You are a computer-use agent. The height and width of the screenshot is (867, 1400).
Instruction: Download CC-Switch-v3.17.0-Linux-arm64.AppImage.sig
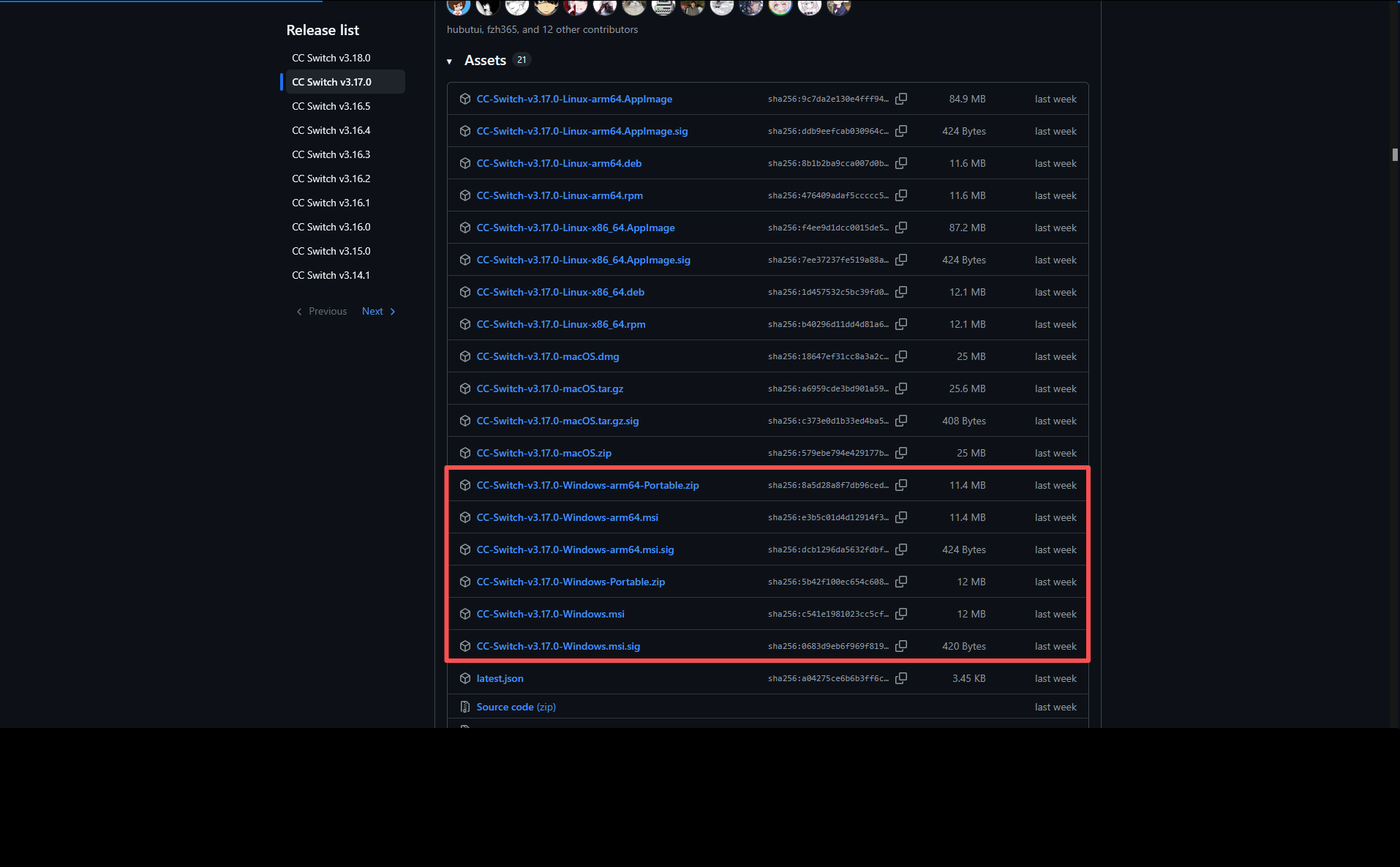(x=582, y=131)
